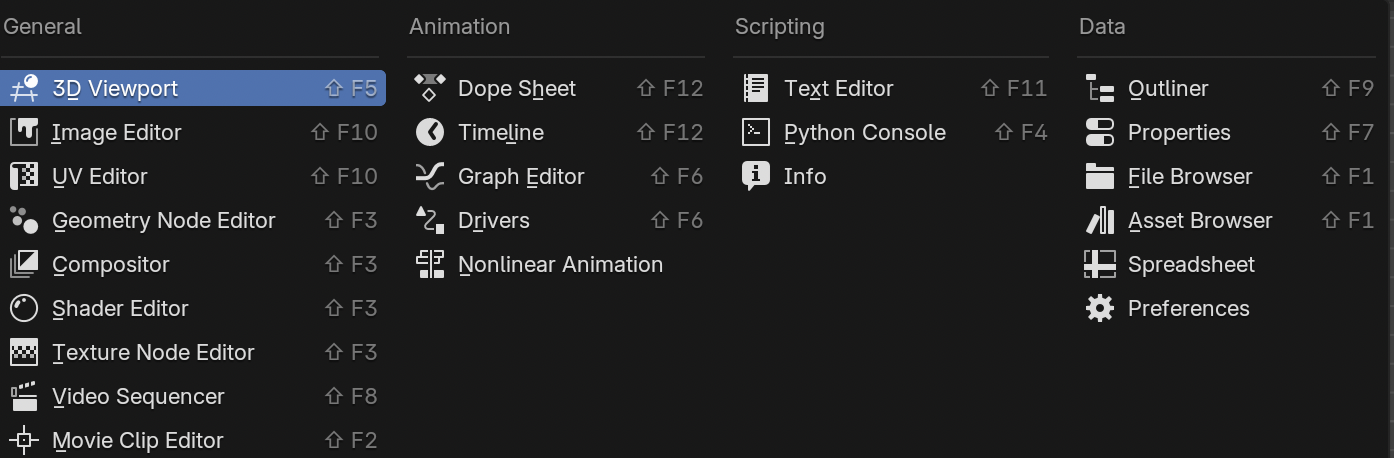Click the Graph Editor curve icon
The image size is (1394, 458).
pyautogui.click(x=430, y=176)
